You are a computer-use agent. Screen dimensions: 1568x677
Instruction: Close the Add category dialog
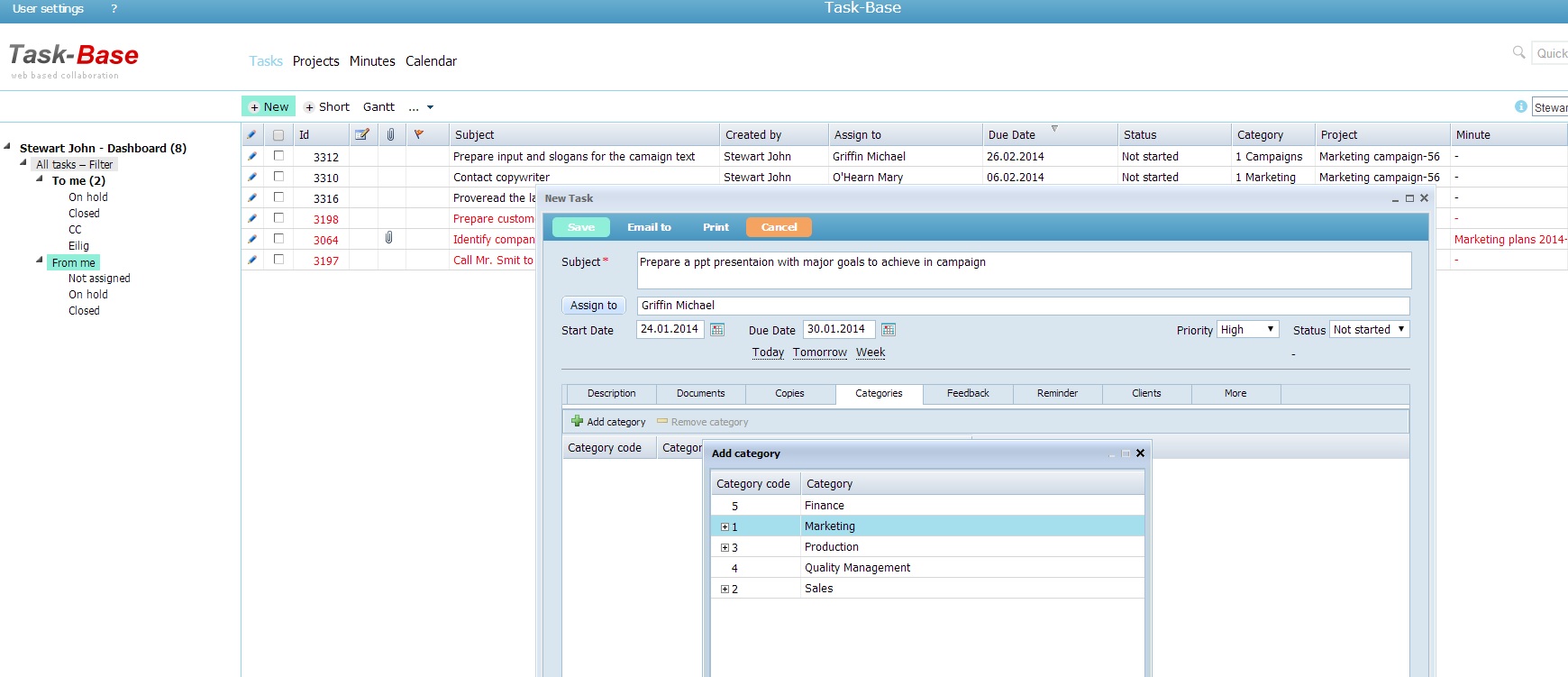tap(1140, 453)
